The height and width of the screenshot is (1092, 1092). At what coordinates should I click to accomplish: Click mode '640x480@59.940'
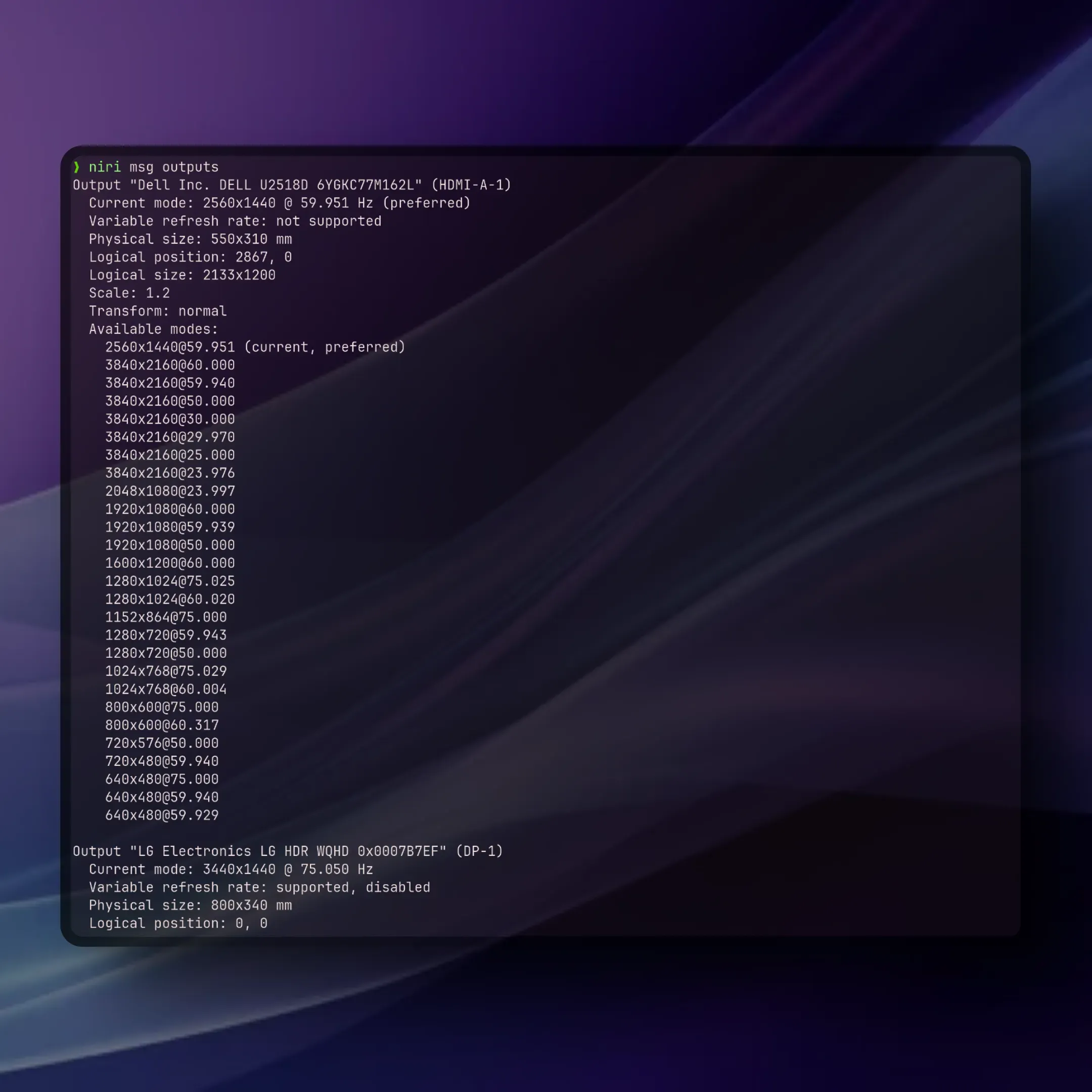click(x=162, y=798)
